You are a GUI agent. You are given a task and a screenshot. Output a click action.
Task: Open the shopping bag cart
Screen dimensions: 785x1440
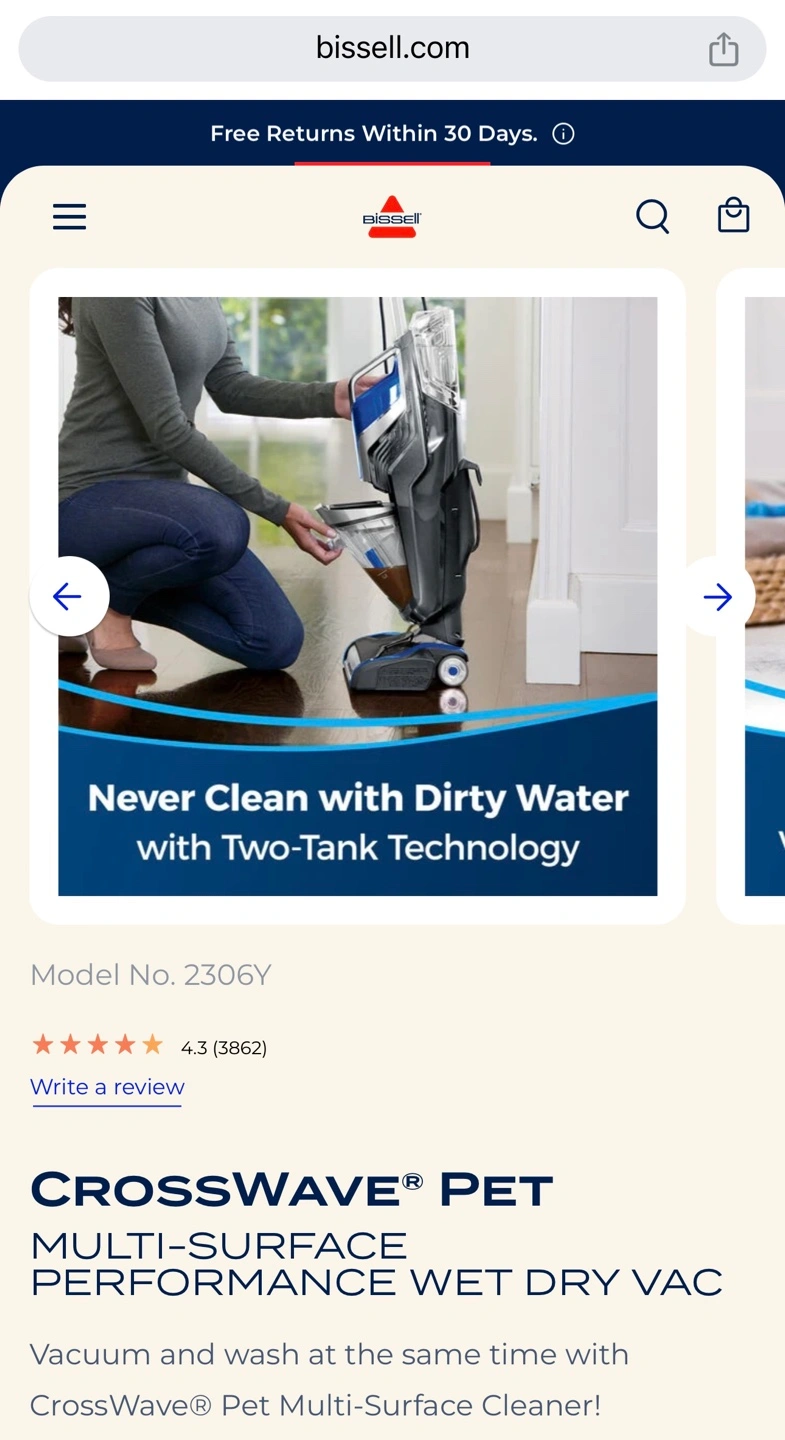733,215
